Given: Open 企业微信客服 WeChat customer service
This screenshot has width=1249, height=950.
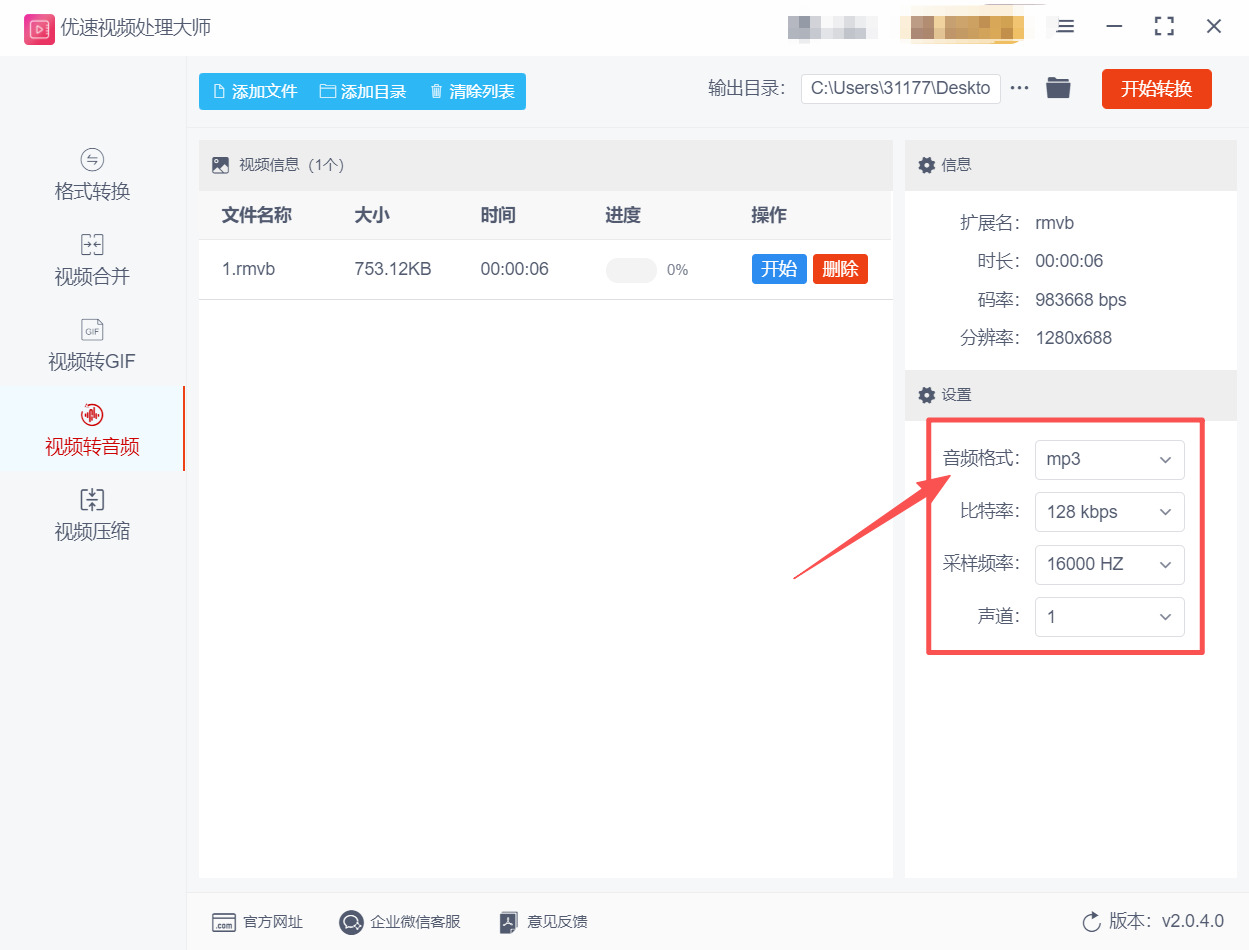Looking at the screenshot, I should [399, 922].
